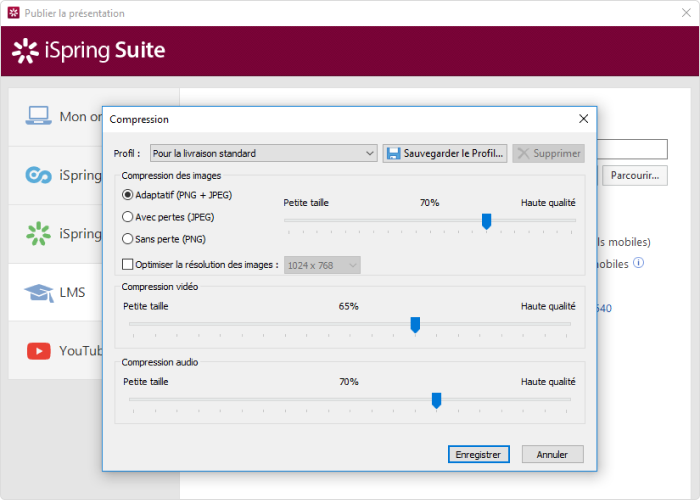This screenshot has width=700, height=500.
Task: Select the iSpring Cloud infinity icon
Action: pos(38,175)
